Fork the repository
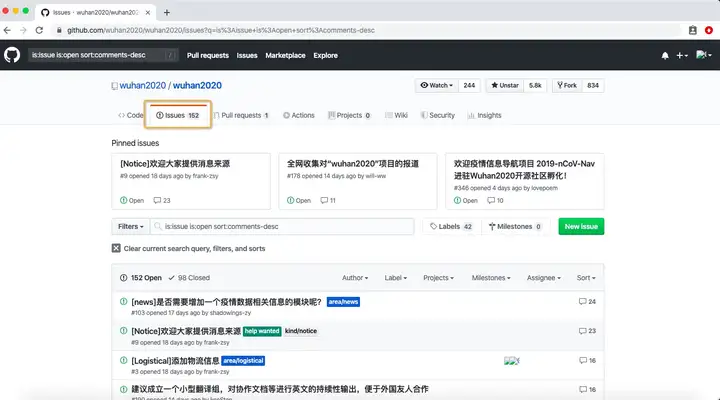This screenshot has width=720, height=400. coord(567,85)
